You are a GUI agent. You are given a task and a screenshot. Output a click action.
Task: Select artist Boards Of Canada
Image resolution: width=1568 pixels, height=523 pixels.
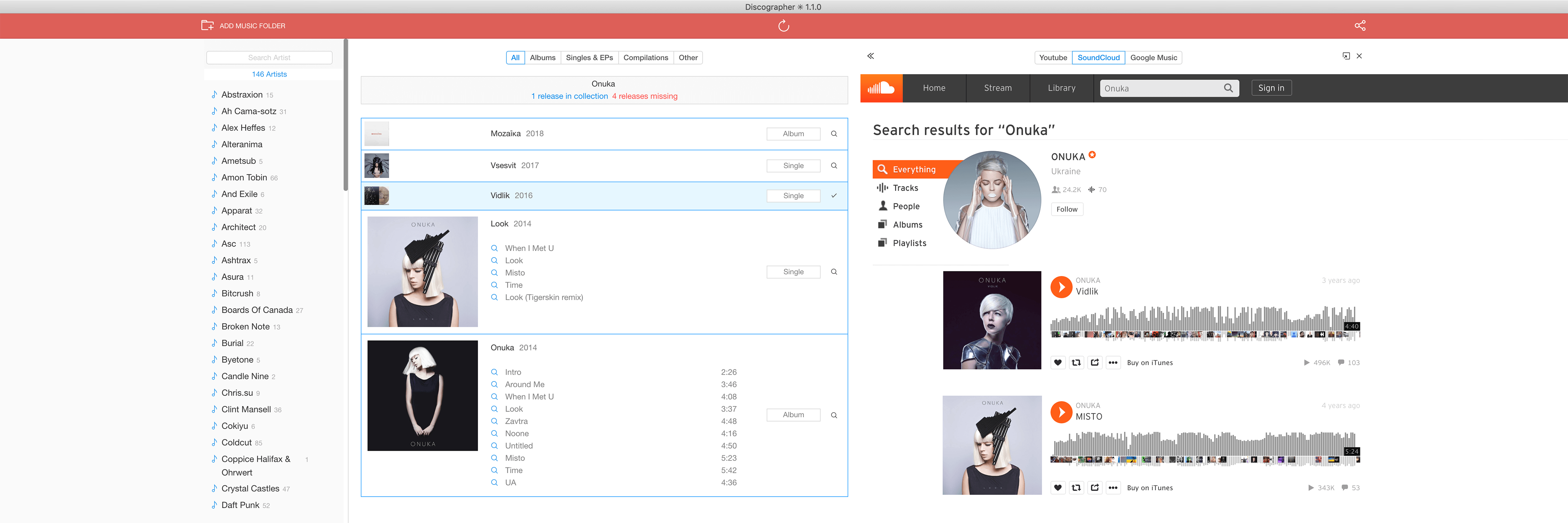pyautogui.click(x=257, y=310)
